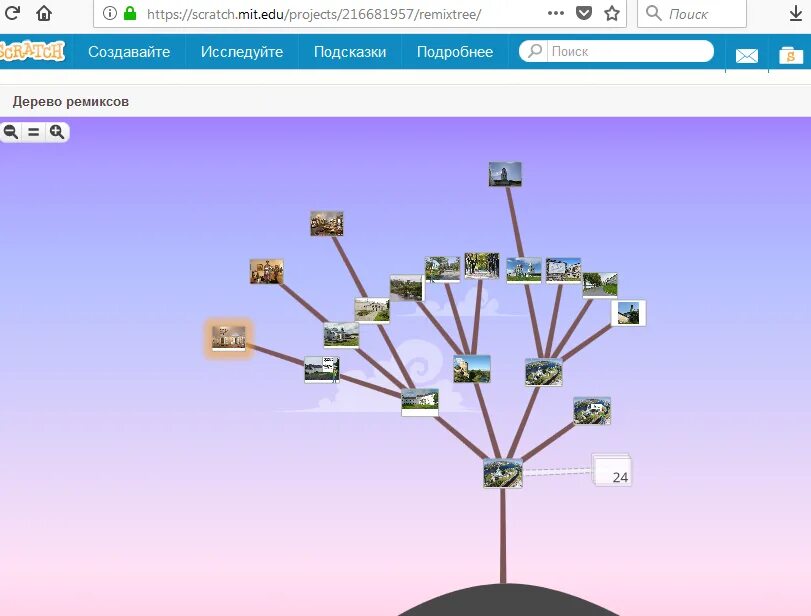Open browser downloads arrow icon

tap(796, 13)
